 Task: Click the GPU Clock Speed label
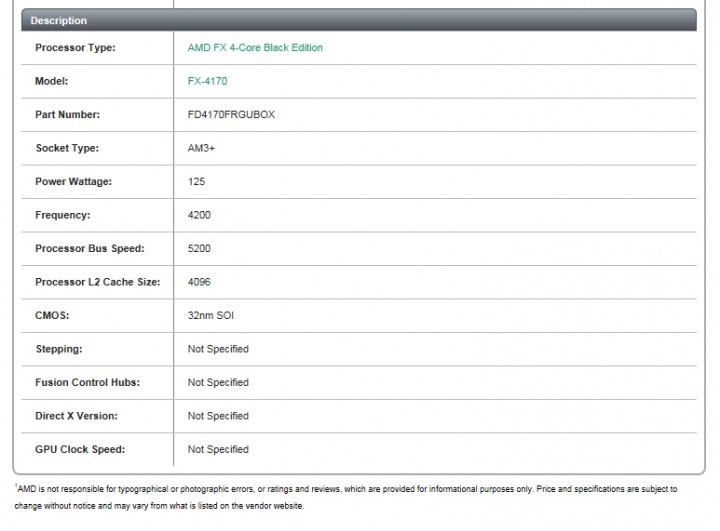[x=79, y=449]
